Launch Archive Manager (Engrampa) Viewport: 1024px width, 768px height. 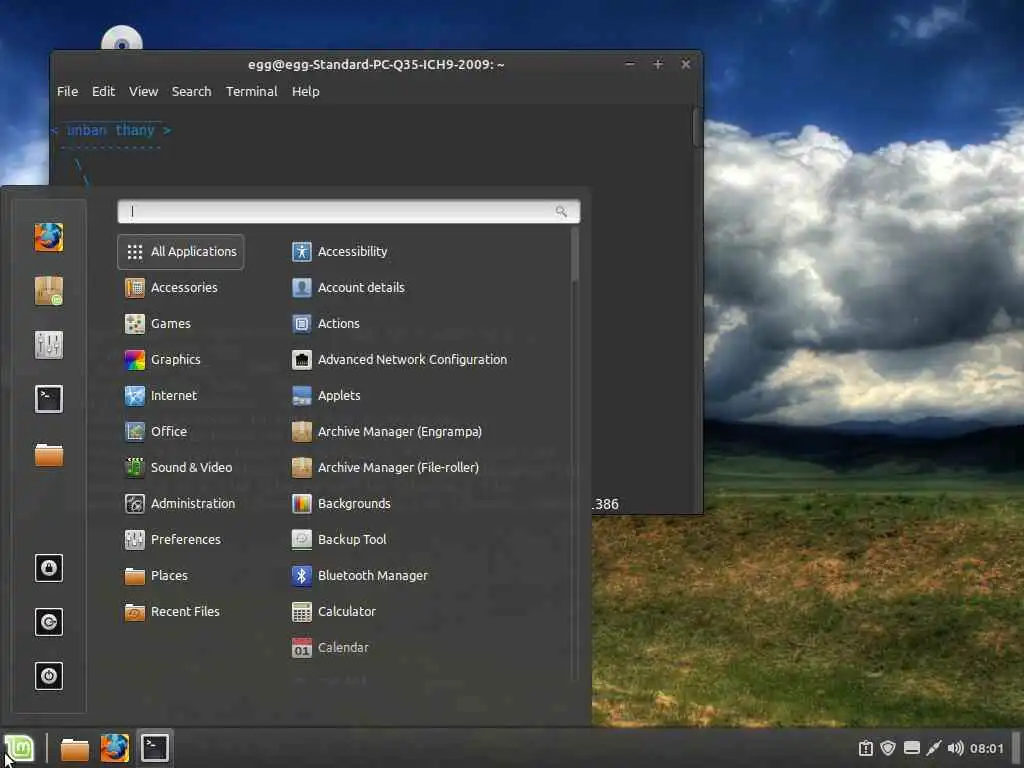pos(387,431)
